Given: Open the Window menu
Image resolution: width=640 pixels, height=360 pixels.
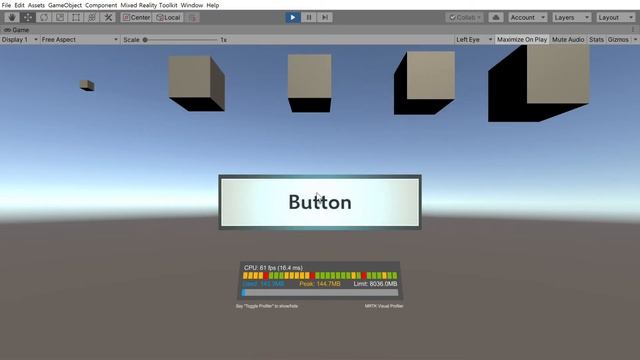Looking at the screenshot, I should pos(191,5).
